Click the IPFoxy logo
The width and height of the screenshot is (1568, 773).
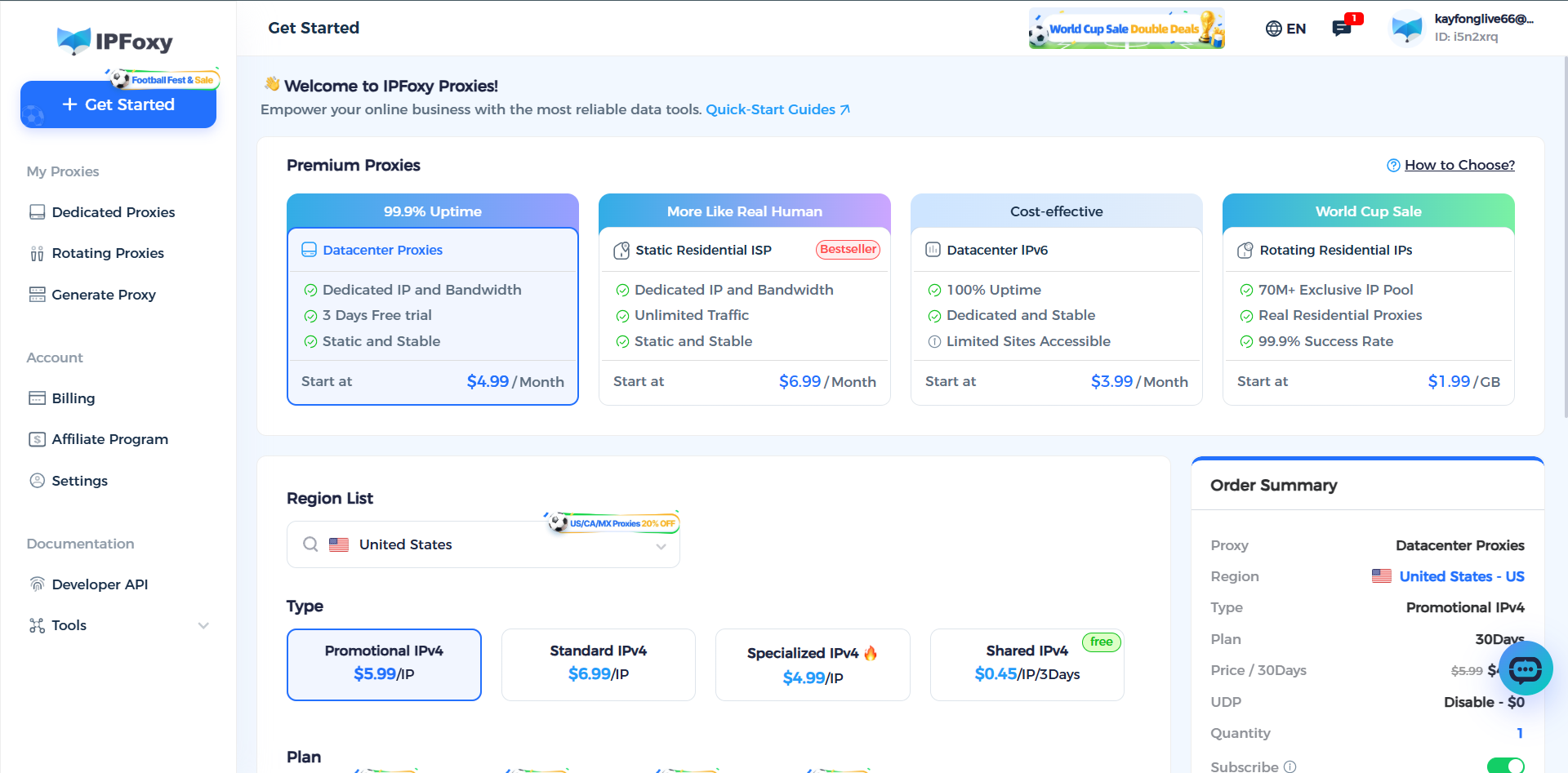pos(115,41)
